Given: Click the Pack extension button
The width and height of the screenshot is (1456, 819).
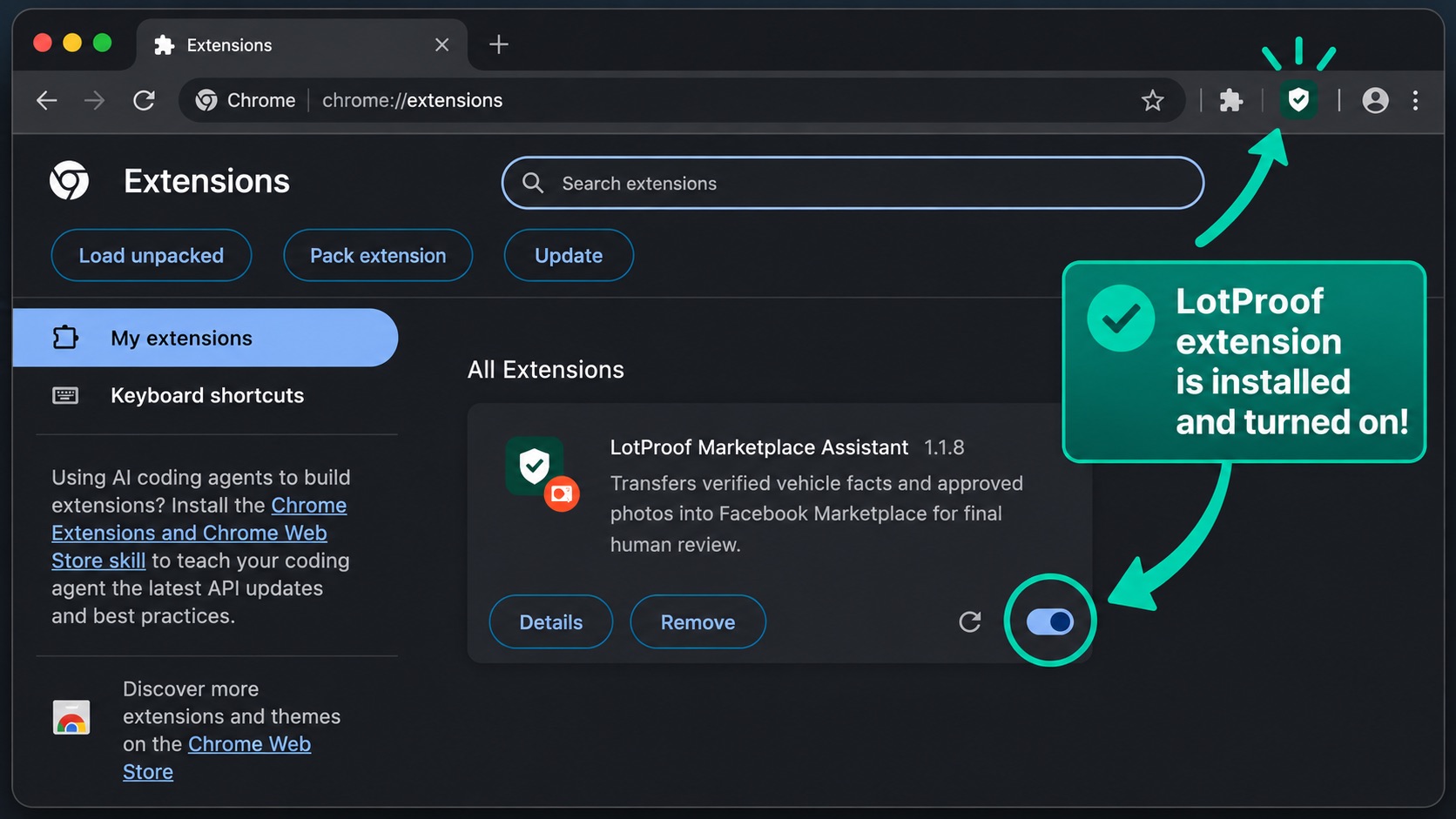Looking at the screenshot, I should pos(378,255).
